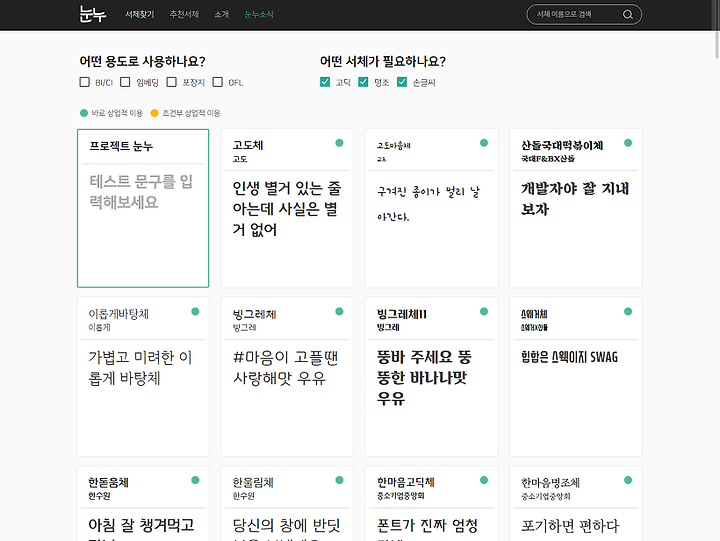
Task: Click the green dot on 빙그레체II card
Action: click(484, 311)
